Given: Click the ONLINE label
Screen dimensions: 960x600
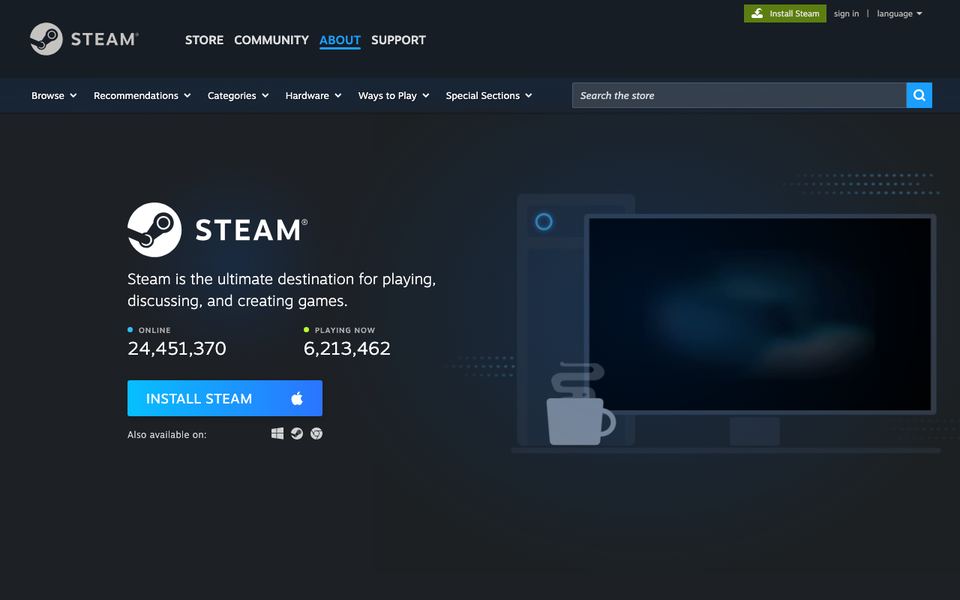Looking at the screenshot, I should pyautogui.click(x=154, y=330).
